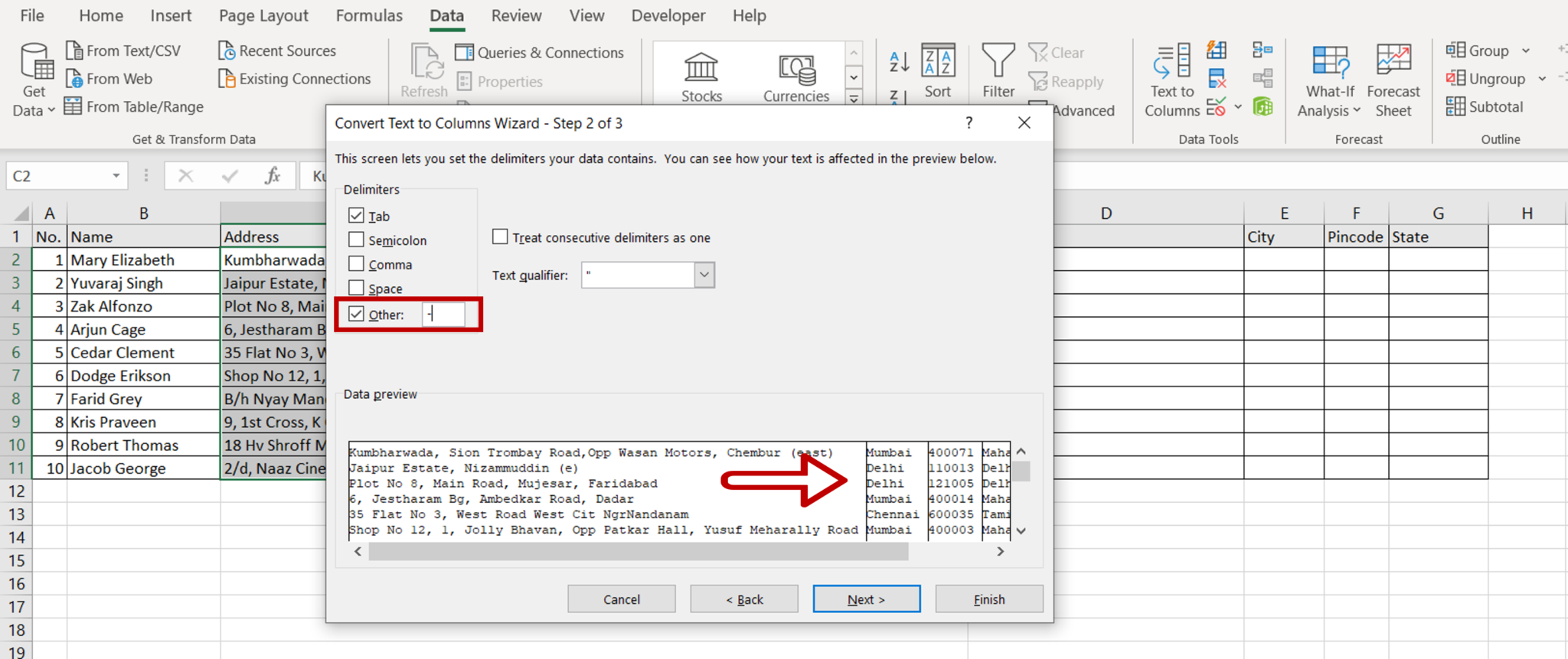1568x659 pixels.
Task: Select the Currencies data type
Action: tap(795, 77)
